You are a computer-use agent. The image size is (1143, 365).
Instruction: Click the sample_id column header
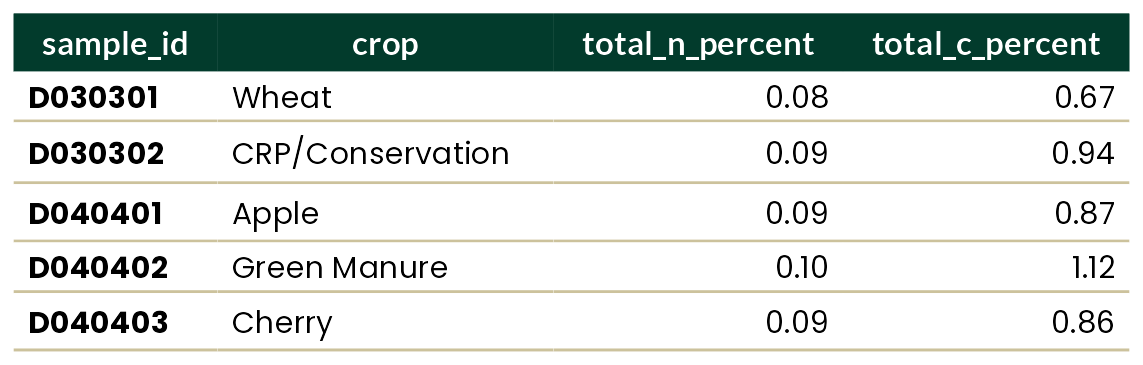coord(115,44)
